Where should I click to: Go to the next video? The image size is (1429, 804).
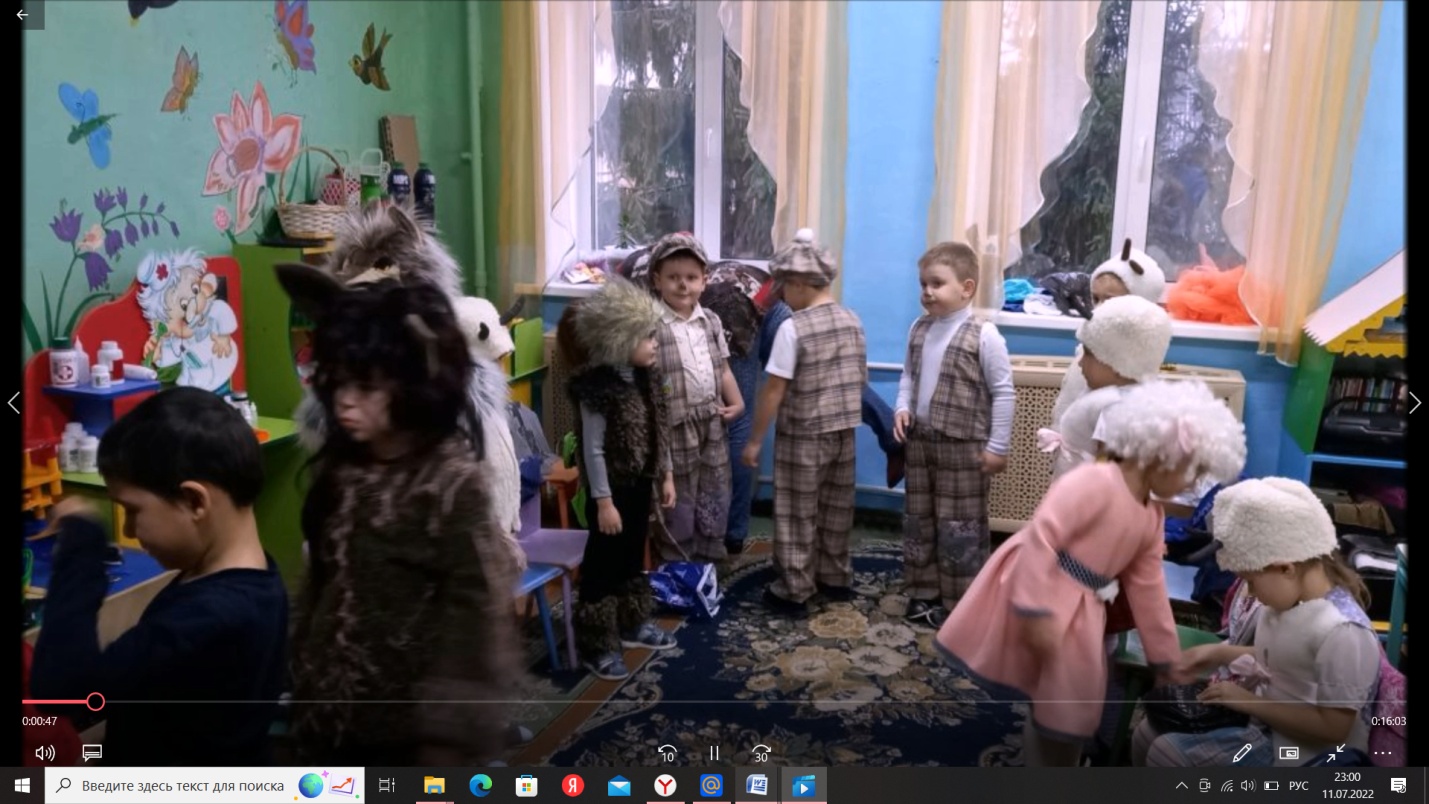(x=1415, y=403)
